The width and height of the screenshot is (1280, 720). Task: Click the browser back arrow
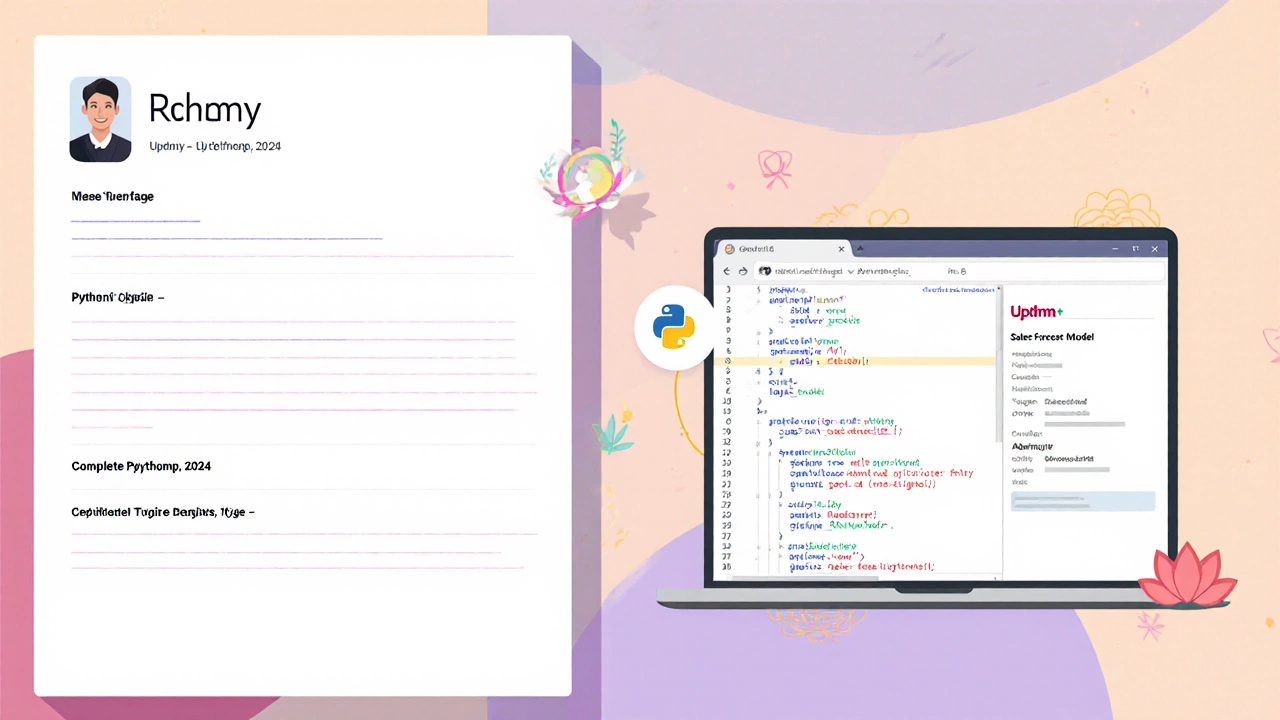[727, 271]
